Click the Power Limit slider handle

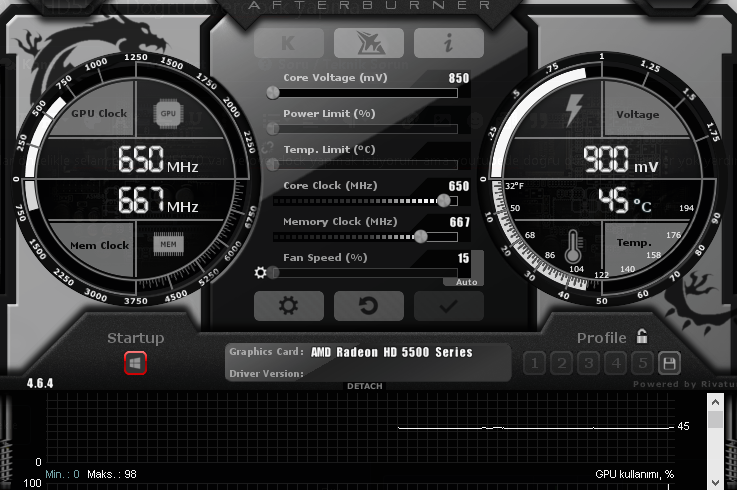273,129
